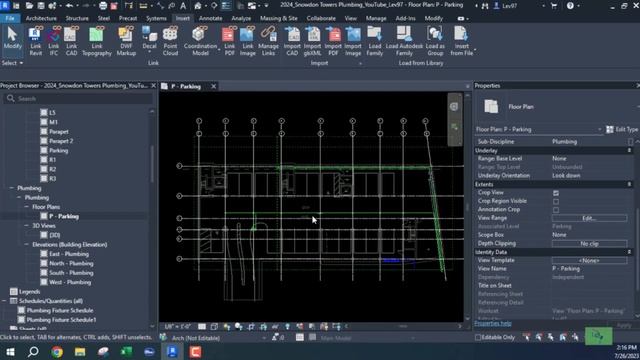
Task: Click Insert from File icon
Action: point(462,41)
